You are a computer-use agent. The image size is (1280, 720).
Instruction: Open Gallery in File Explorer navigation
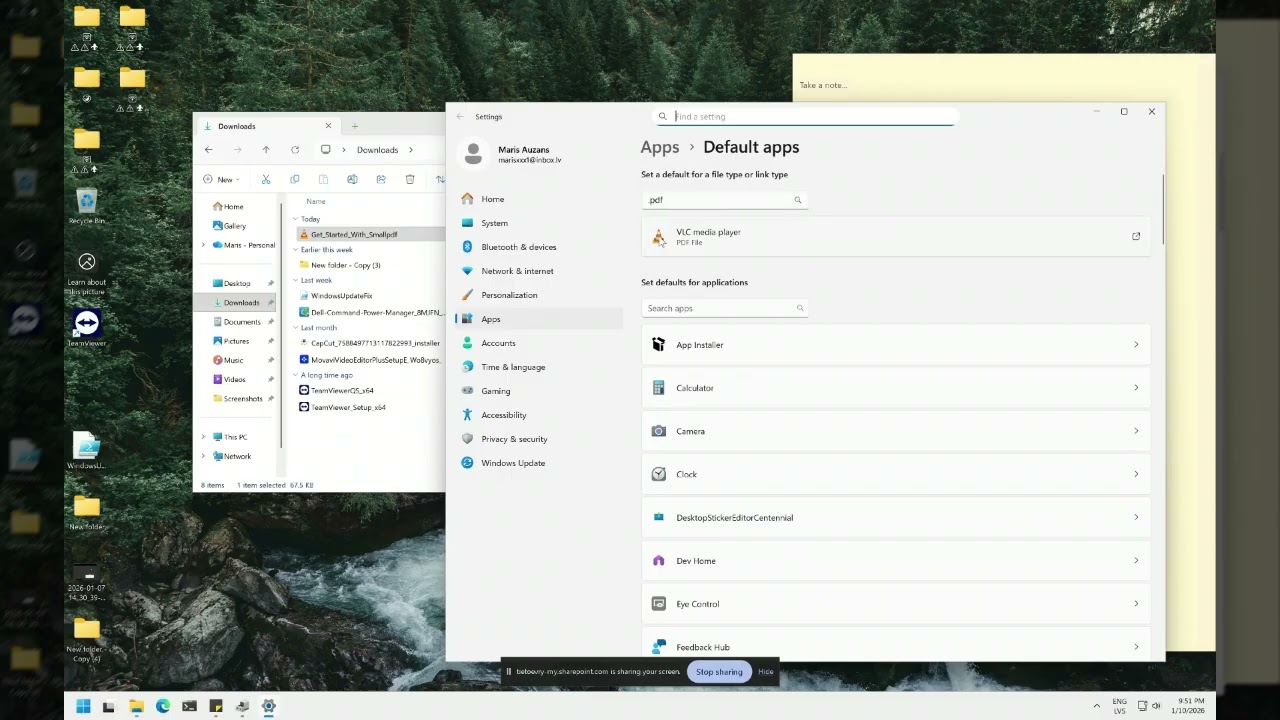click(235, 226)
